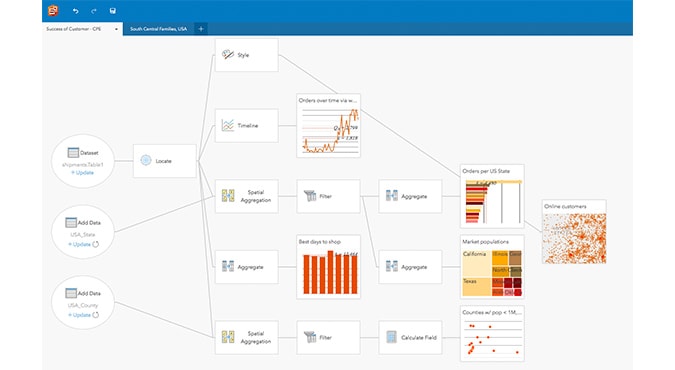The width and height of the screenshot is (675, 370).
Task: Click refresh icon next to USA_County Update
Action: (x=96, y=315)
